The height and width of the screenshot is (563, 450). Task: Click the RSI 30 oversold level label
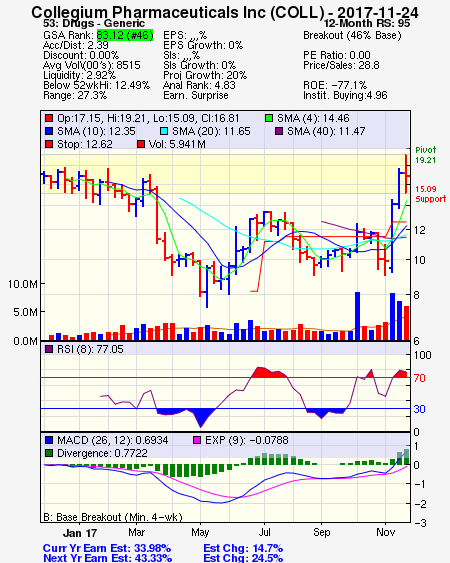point(419,409)
